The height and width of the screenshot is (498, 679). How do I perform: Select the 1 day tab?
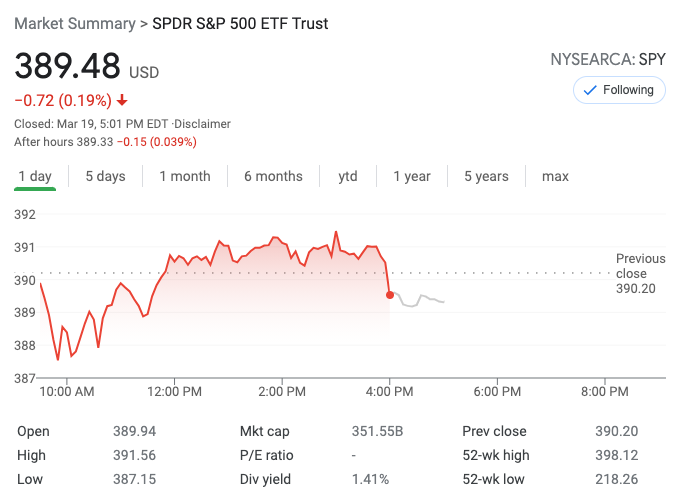pyautogui.click(x=35, y=176)
